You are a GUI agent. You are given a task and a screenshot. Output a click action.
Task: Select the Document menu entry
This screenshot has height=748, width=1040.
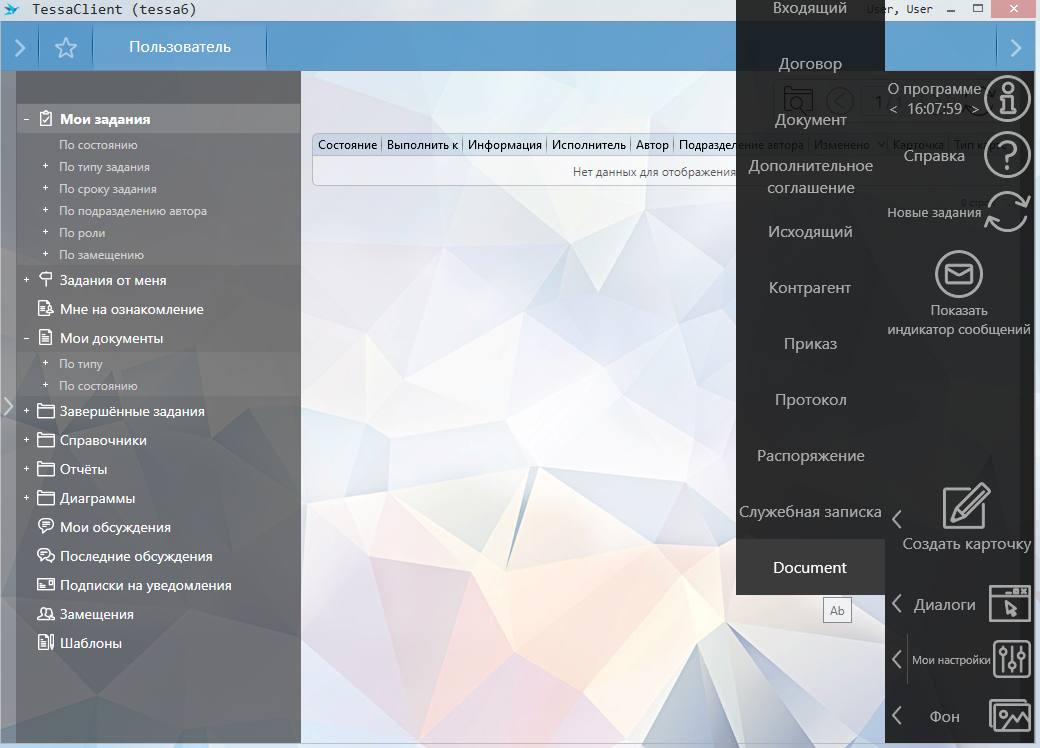(810, 568)
